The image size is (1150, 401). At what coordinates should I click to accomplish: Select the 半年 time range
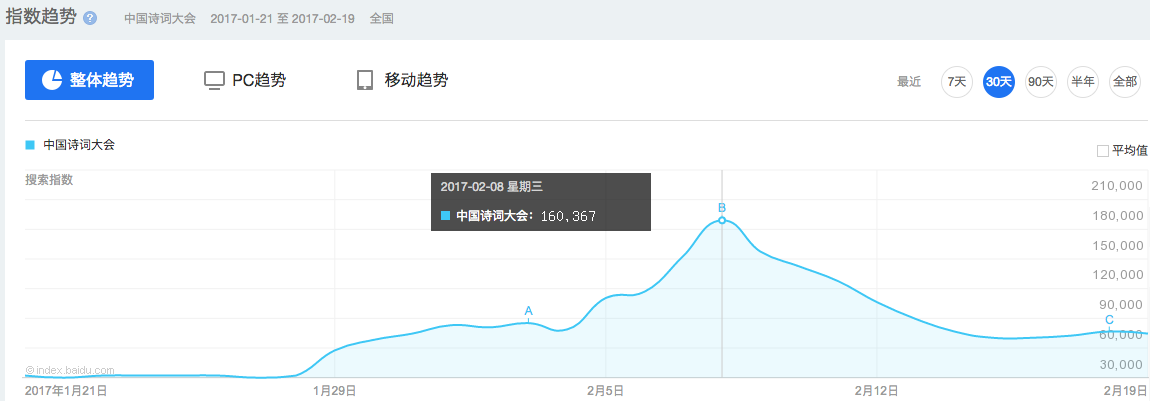(1083, 82)
